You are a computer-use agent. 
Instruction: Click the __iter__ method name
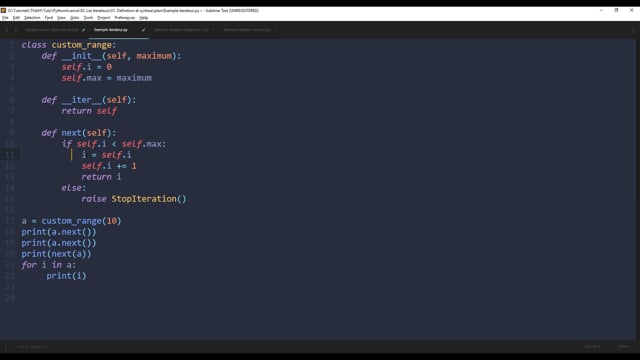[82, 100]
